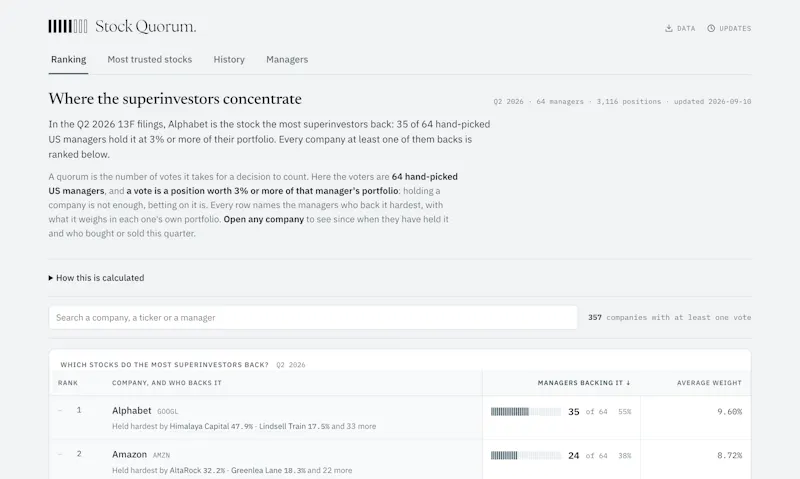
Task: Click Company, and who backs it header
Action: (x=167, y=383)
